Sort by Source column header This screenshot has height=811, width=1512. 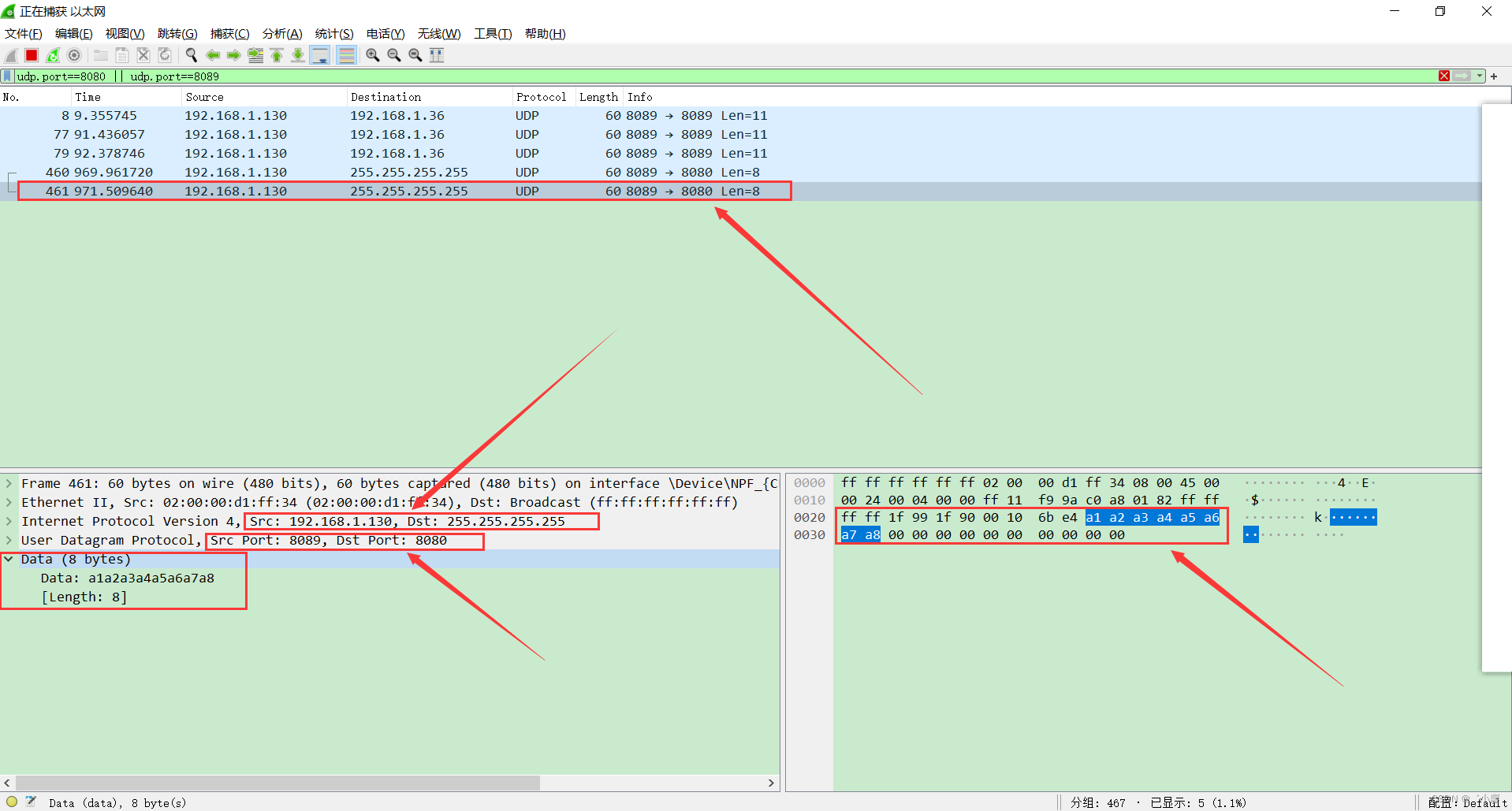(x=265, y=97)
